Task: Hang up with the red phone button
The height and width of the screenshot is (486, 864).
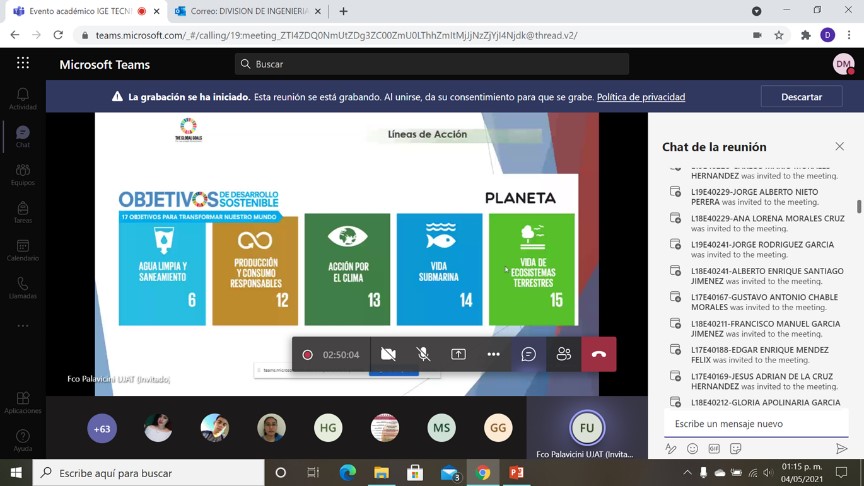Action: point(599,354)
